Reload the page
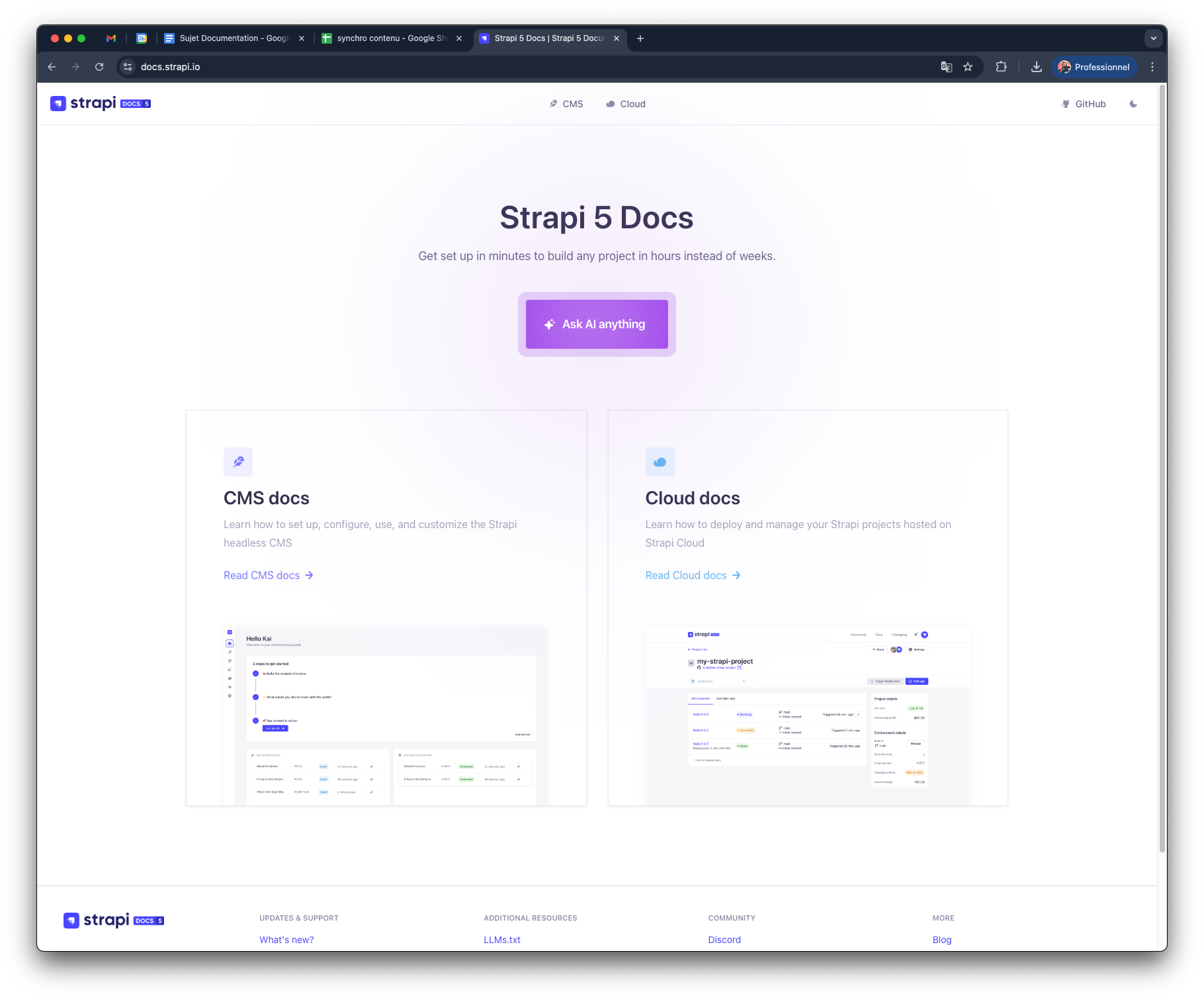Screen dimensions: 1204x1000 pyautogui.click(x=99, y=67)
